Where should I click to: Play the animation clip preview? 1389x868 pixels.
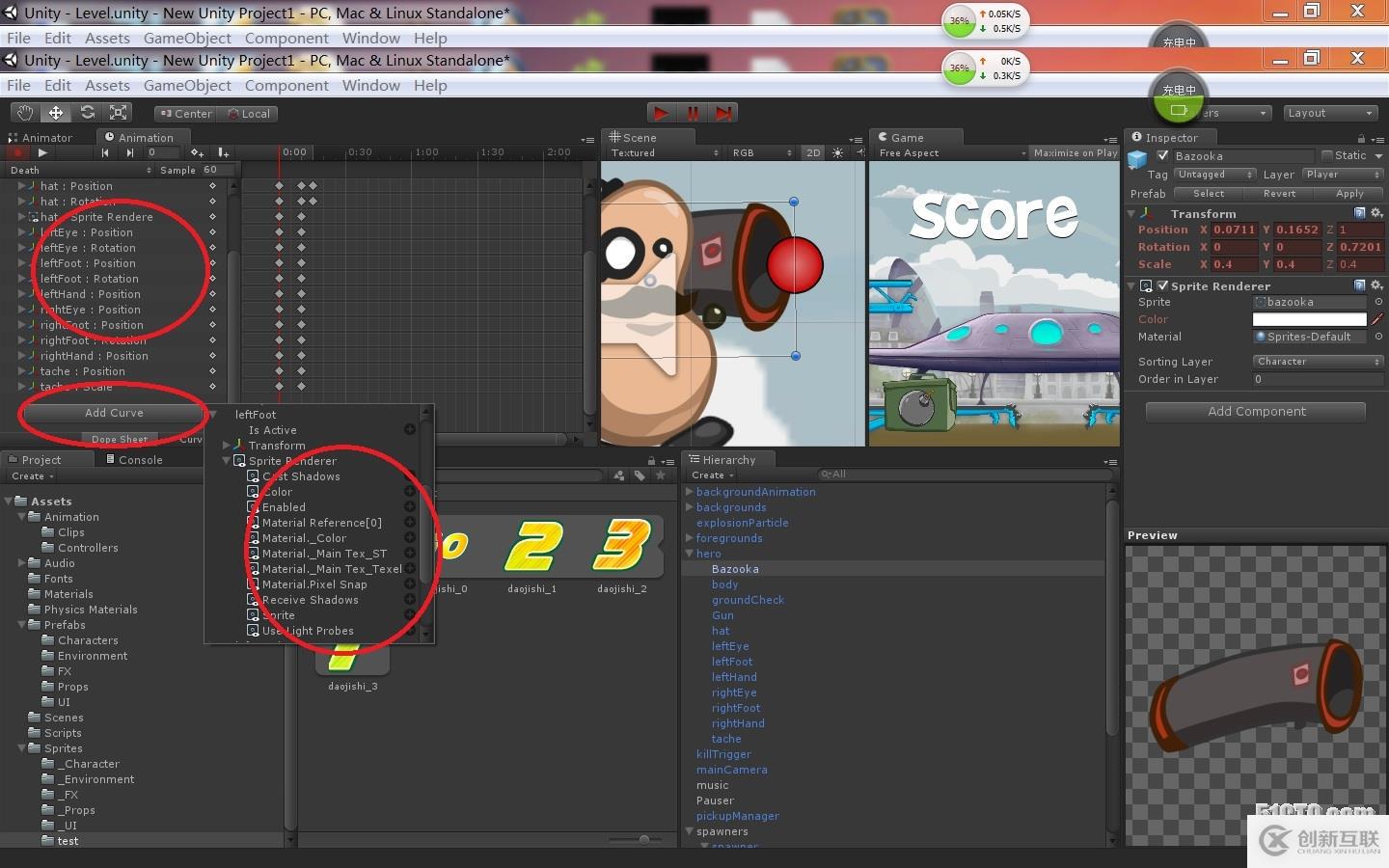tap(42, 152)
